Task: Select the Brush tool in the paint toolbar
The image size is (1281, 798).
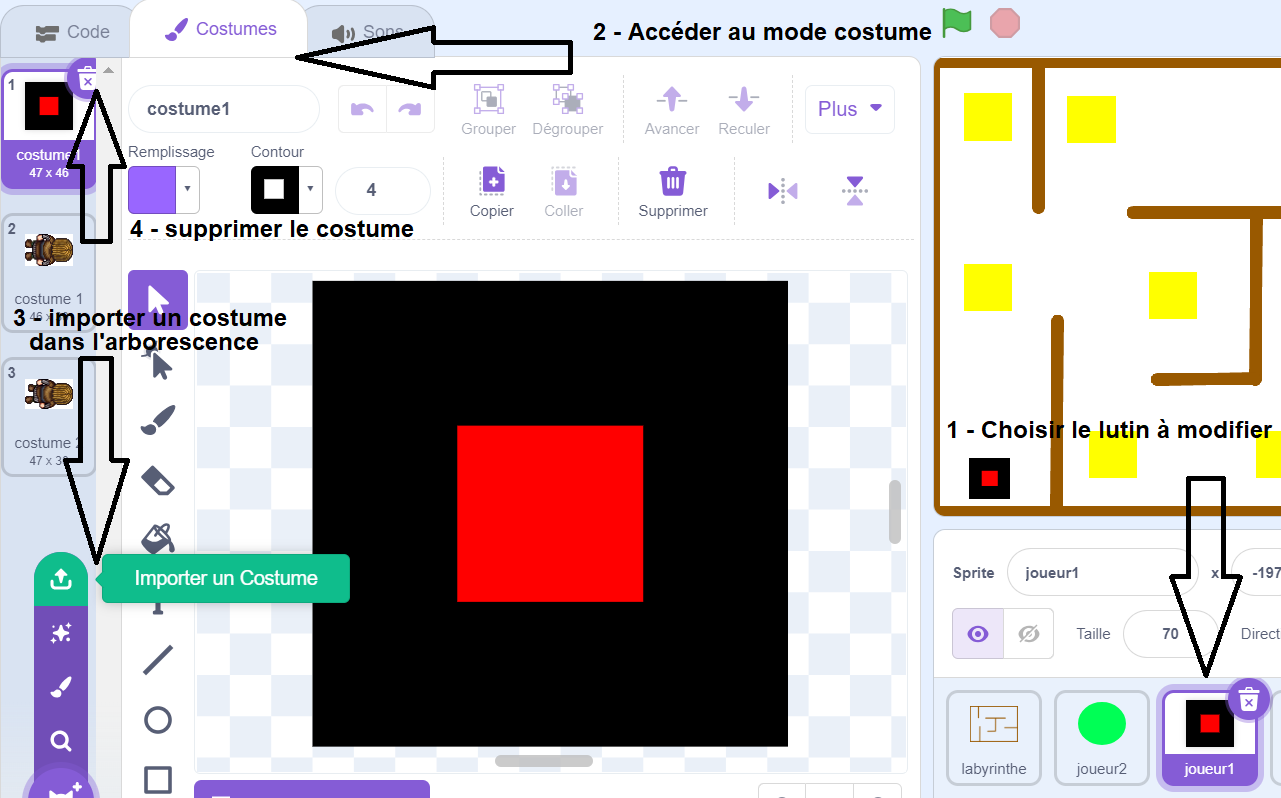Action: tap(158, 420)
